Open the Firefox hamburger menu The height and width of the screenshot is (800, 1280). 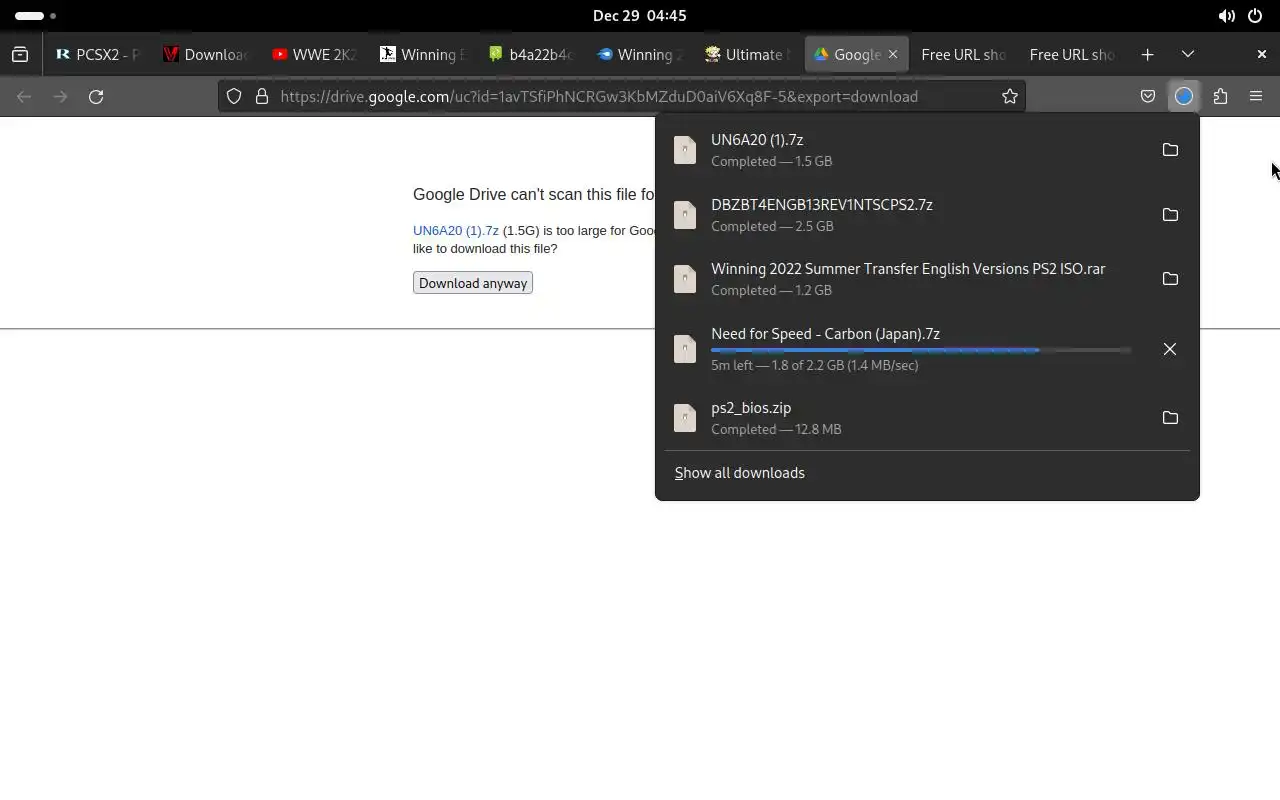pyautogui.click(x=1256, y=96)
